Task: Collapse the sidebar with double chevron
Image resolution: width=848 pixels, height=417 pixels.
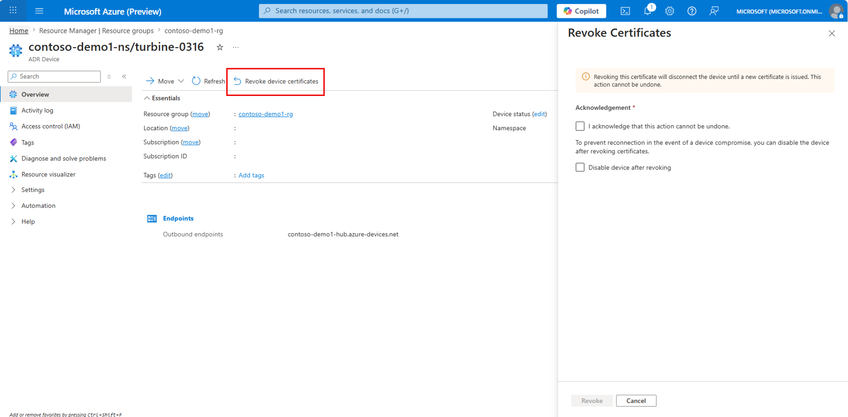Action: pyautogui.click(x=124, y=77)
